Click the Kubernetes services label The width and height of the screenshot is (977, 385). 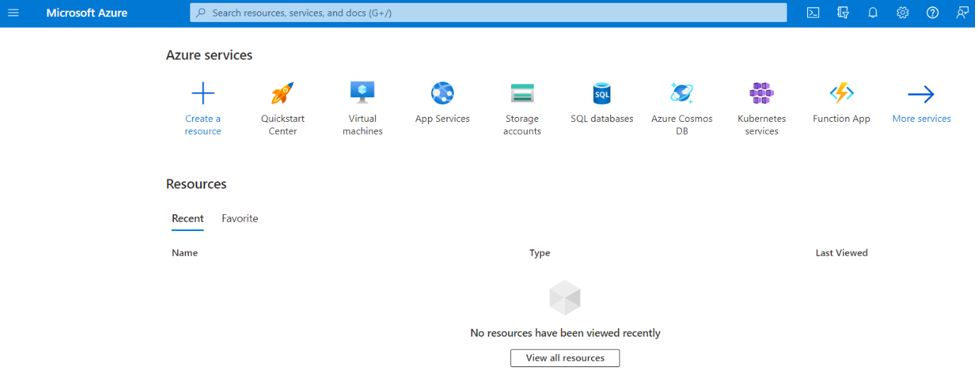coord(761,125)
